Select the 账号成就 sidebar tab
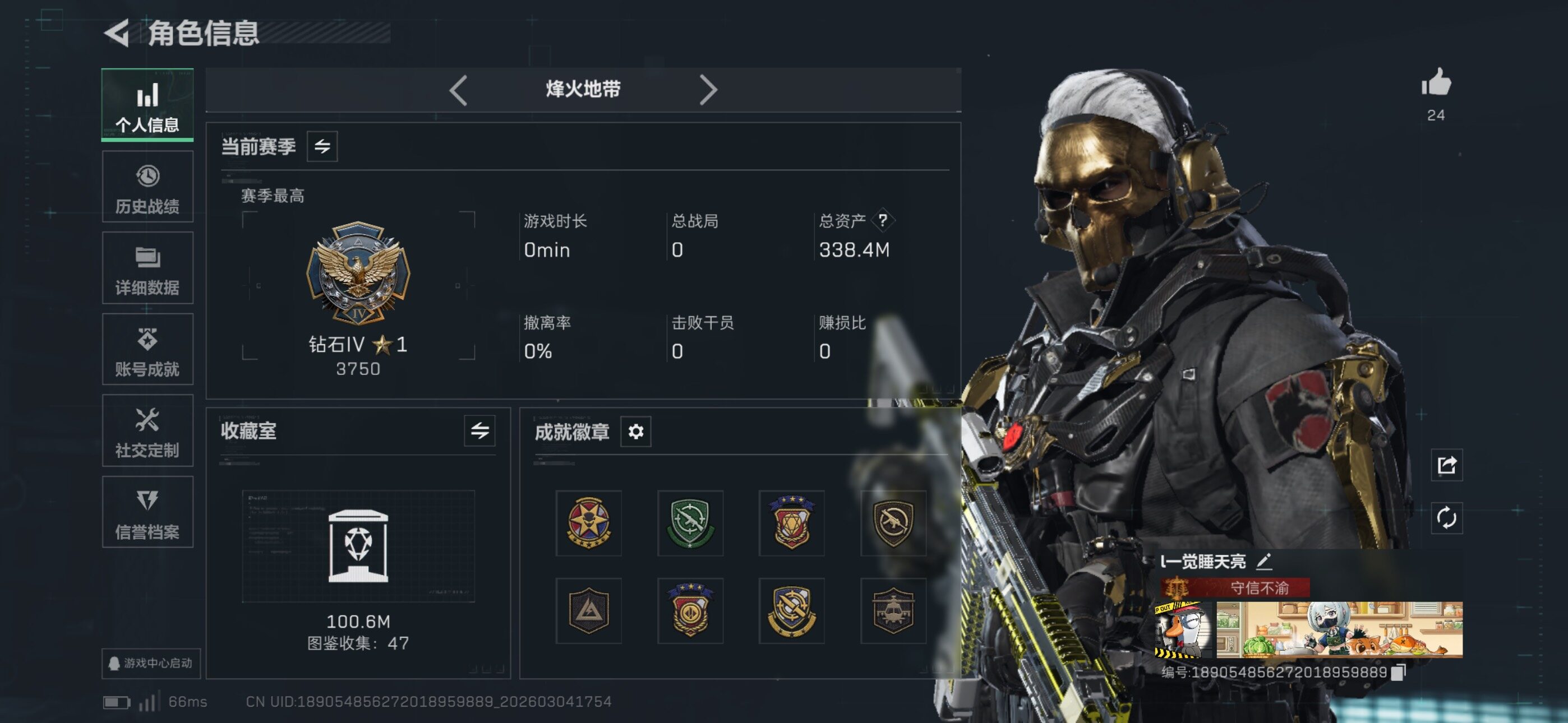1568x723 pixels. click(147, 349)
